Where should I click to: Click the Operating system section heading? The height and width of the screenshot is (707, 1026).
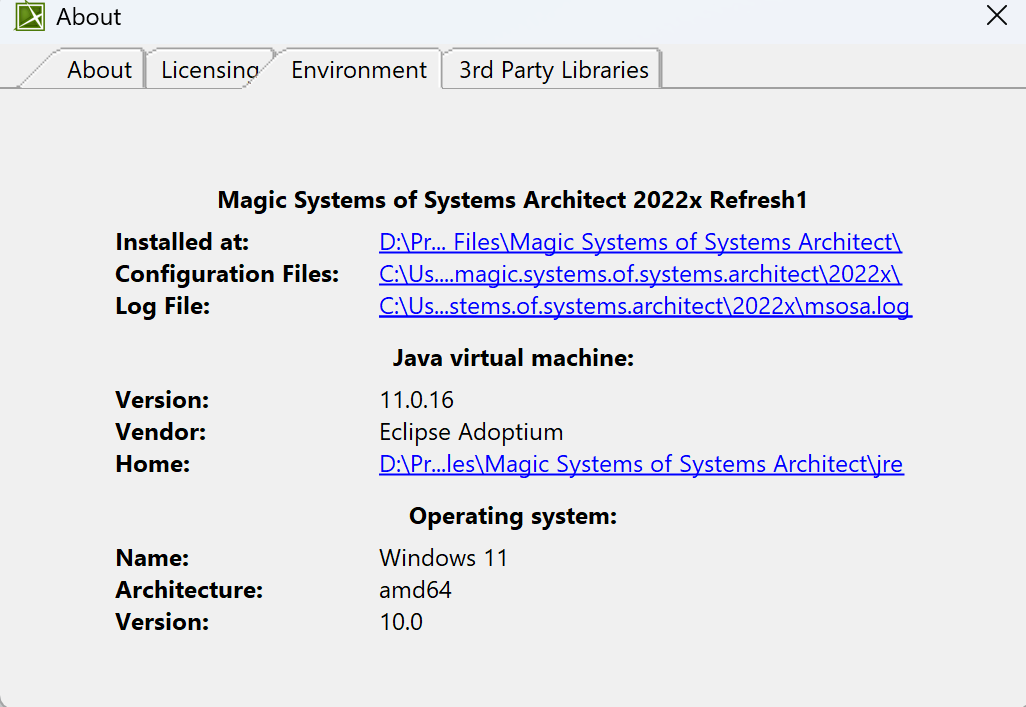[x=513, y=517]
